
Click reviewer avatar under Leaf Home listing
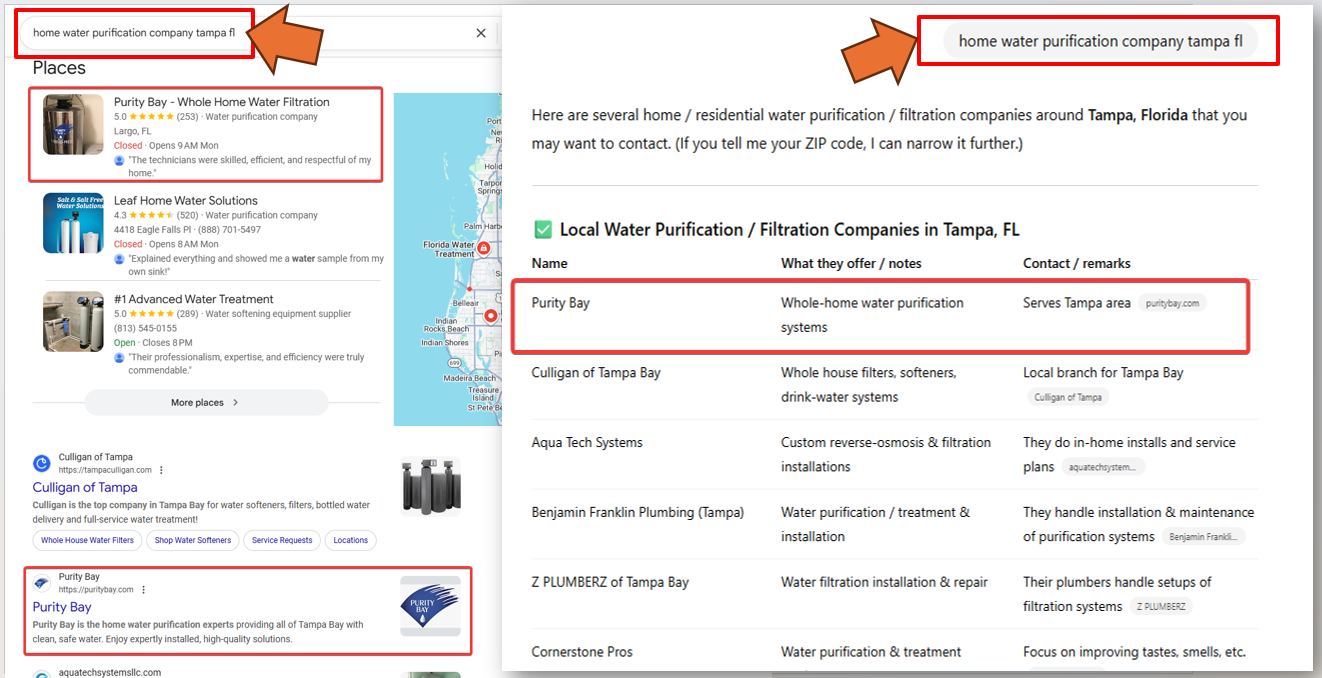click(119, 259)
